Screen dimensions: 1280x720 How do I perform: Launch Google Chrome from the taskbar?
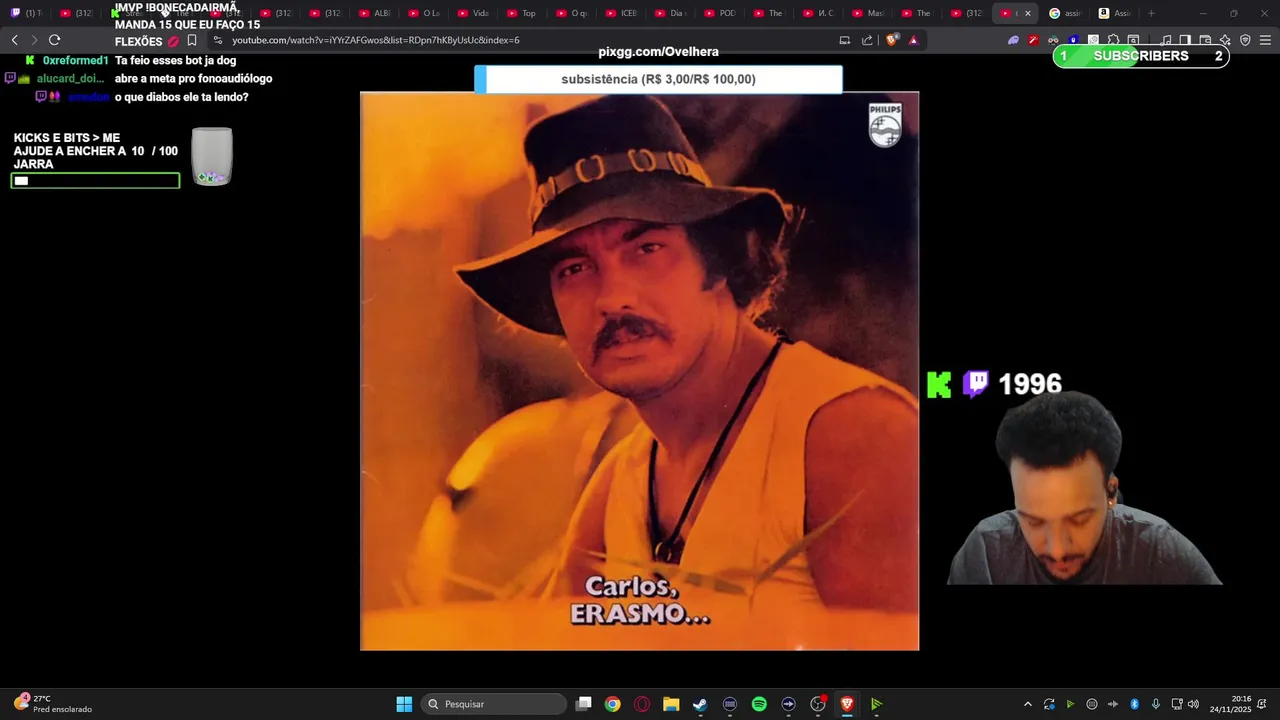(613, 704)
